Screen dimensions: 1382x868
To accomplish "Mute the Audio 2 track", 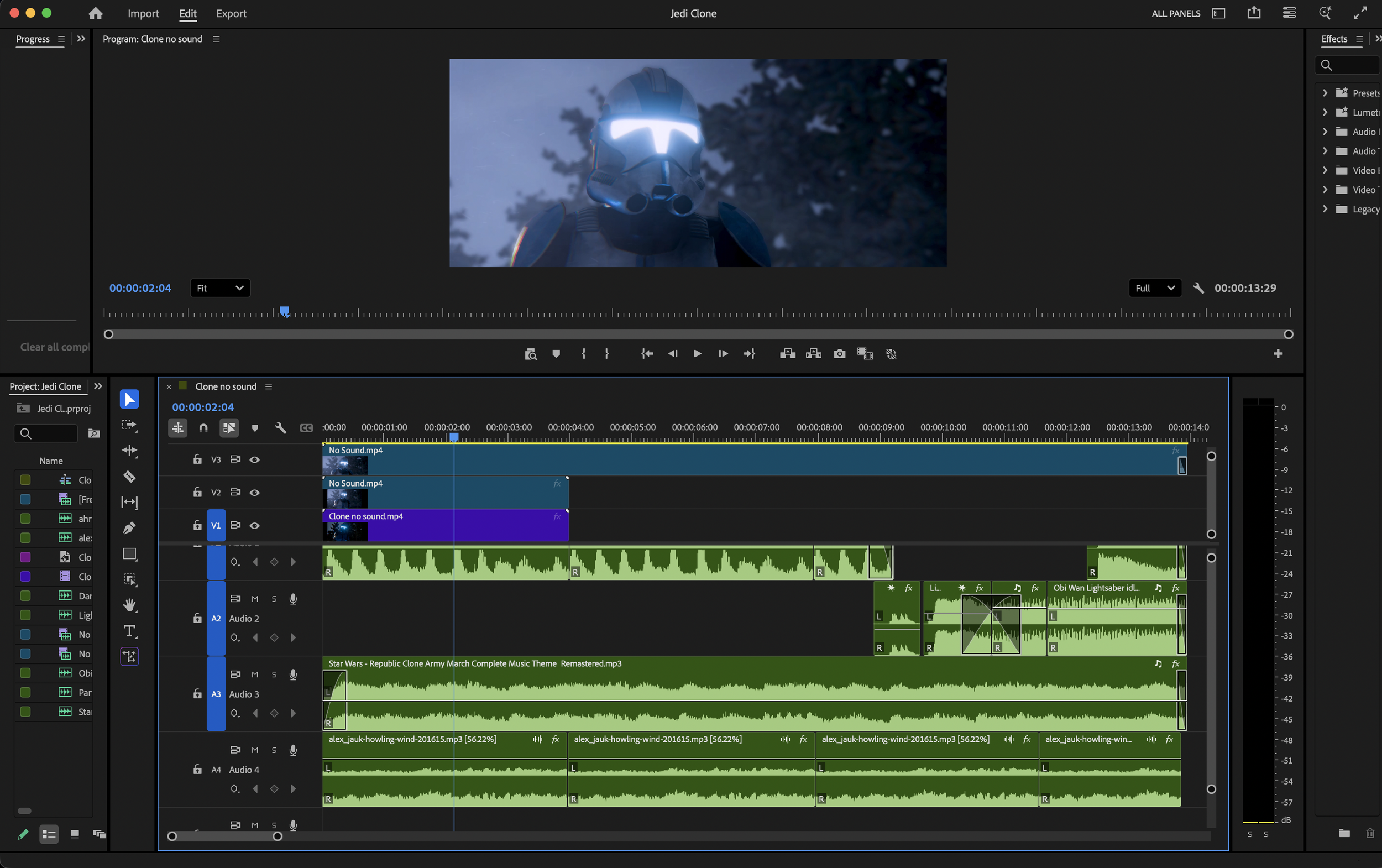I will (x=255, y=598).
